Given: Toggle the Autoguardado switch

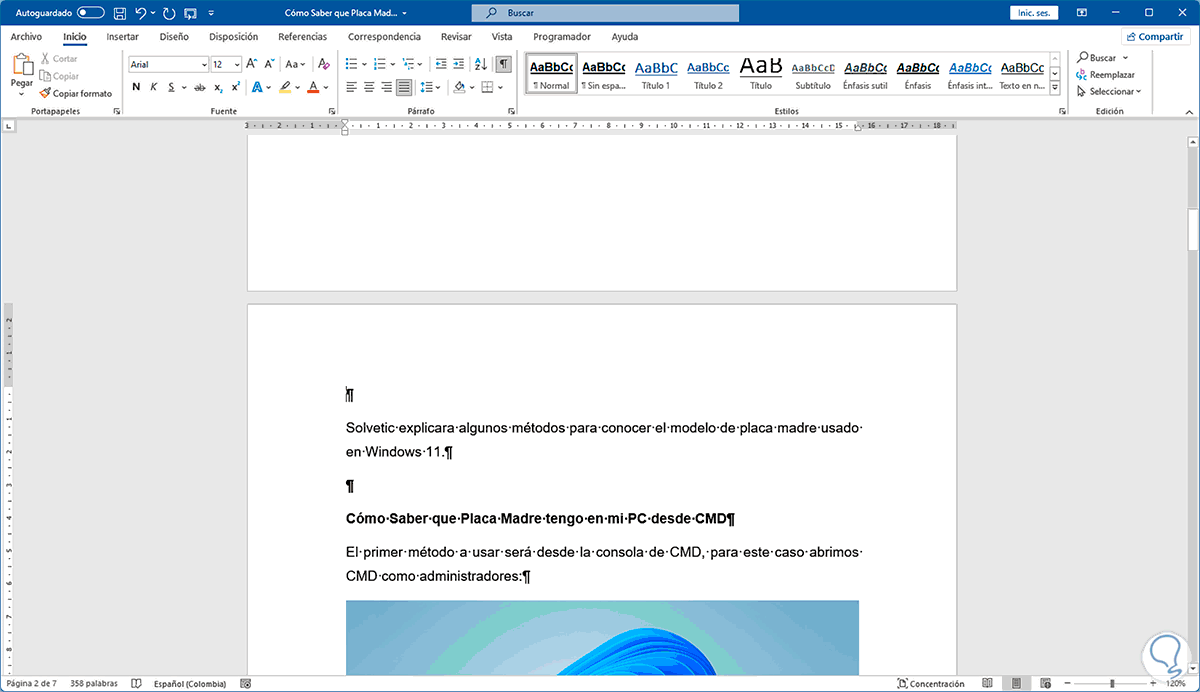Looking at the screenshot, I should (x=90, y=13).
